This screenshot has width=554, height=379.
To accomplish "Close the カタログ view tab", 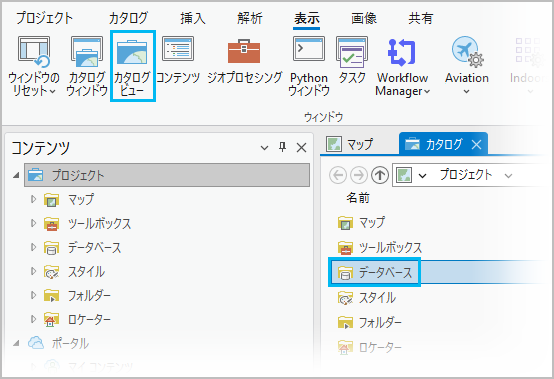I will pos(477,144).
